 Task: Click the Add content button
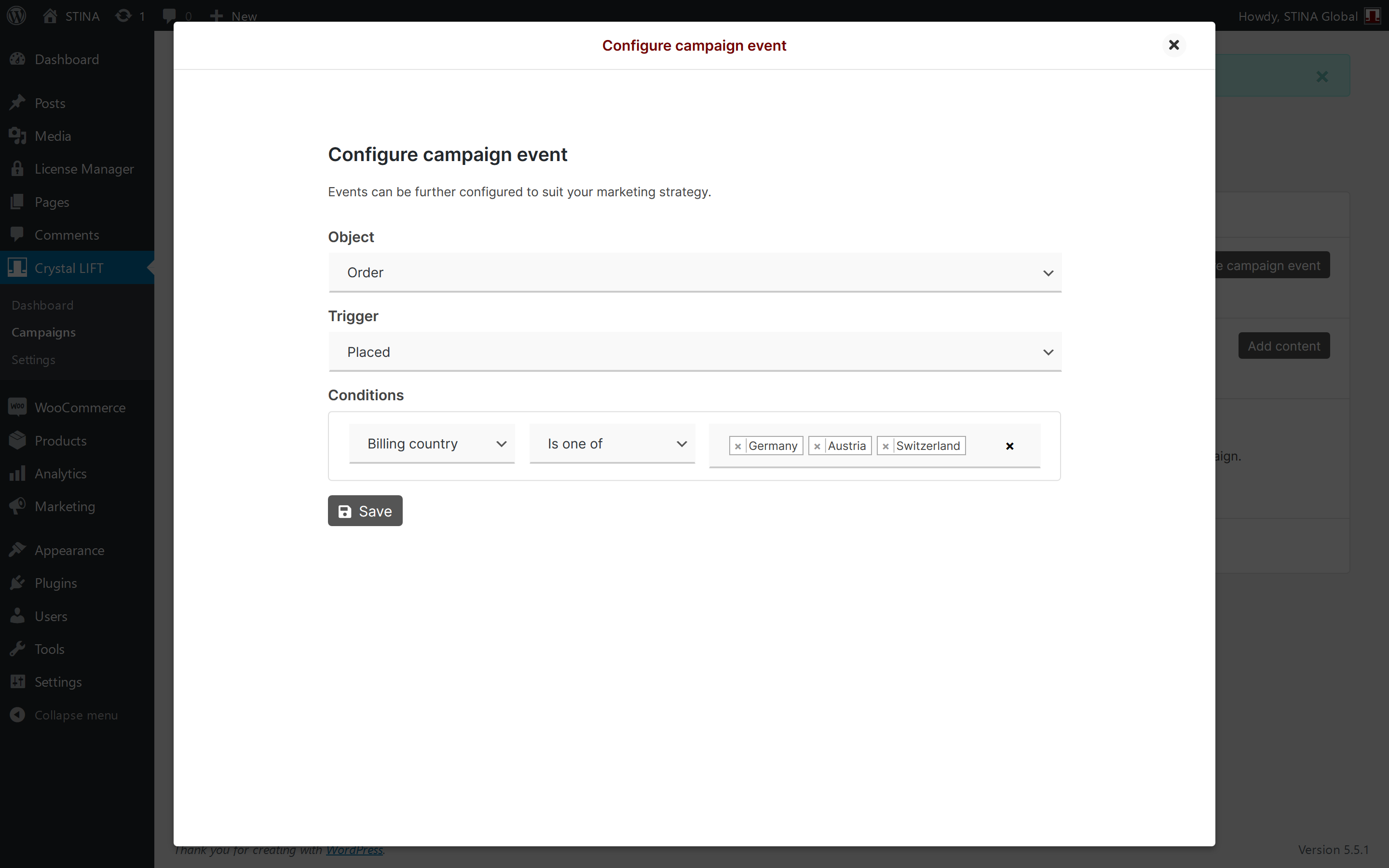1283,346
